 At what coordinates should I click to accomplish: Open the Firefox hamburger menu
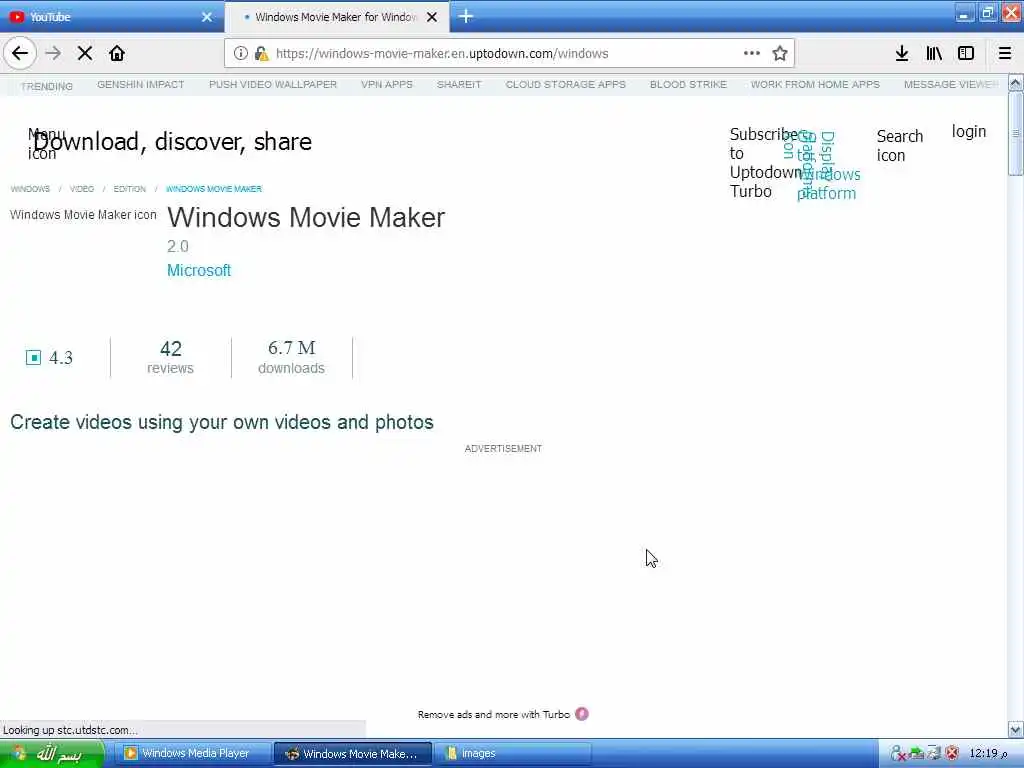pyautogui.click(x=1005, y=54)
